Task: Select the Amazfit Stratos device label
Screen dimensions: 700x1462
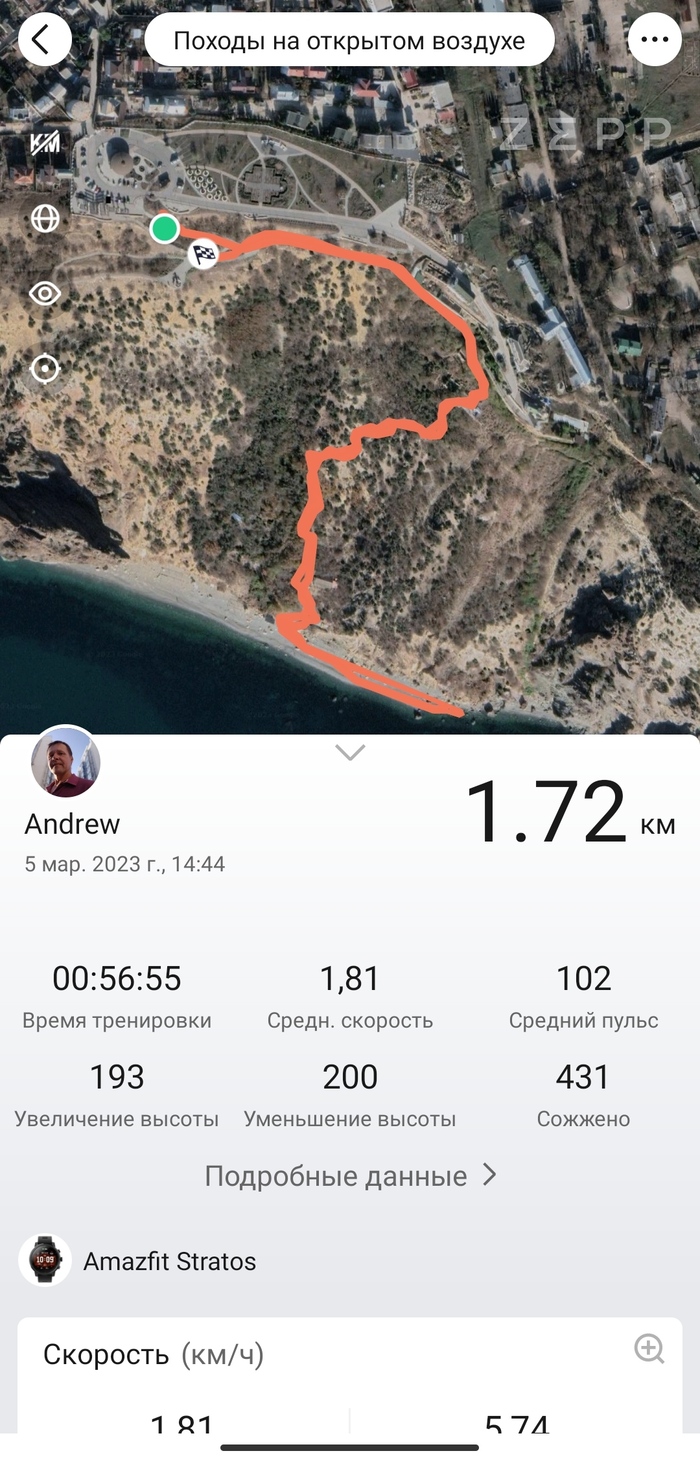Action: 169,1262
